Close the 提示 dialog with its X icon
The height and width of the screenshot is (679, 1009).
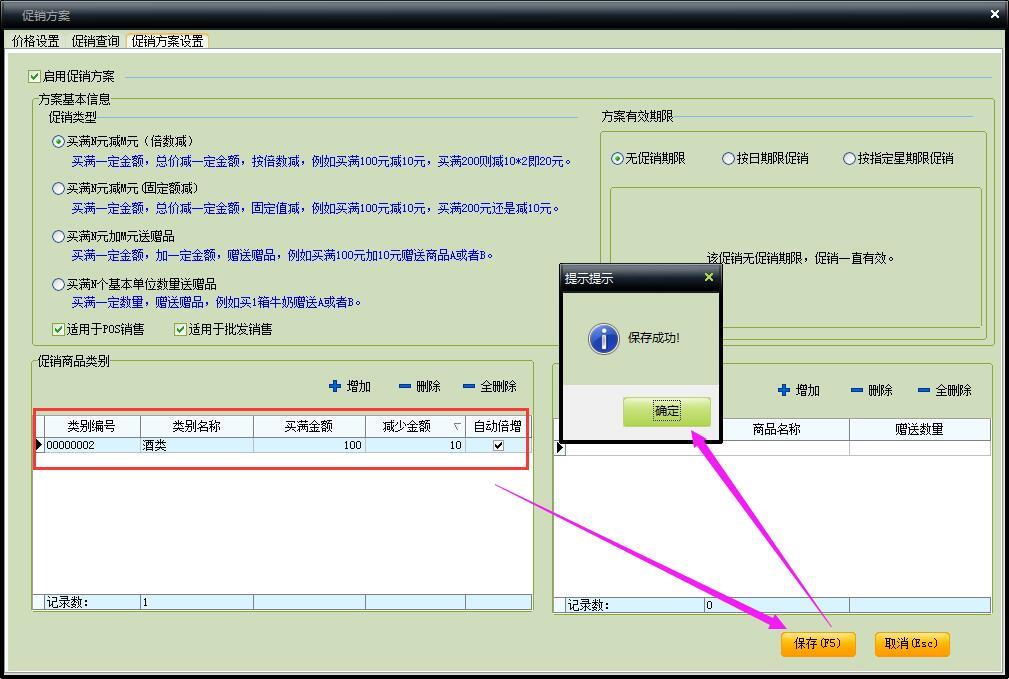click(x=708, y=277)
